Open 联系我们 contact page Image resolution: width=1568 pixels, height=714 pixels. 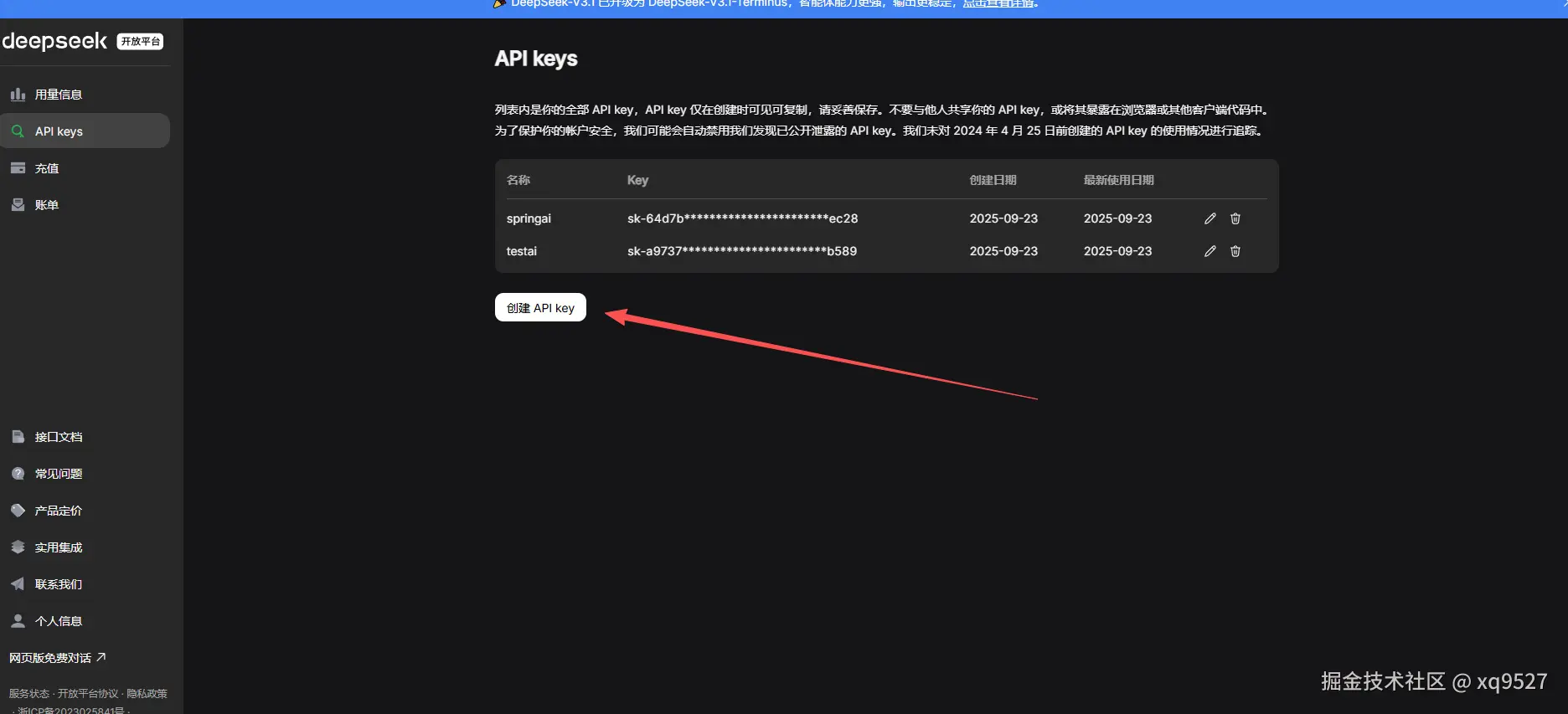pyautogui.click(x=85, y=584)
